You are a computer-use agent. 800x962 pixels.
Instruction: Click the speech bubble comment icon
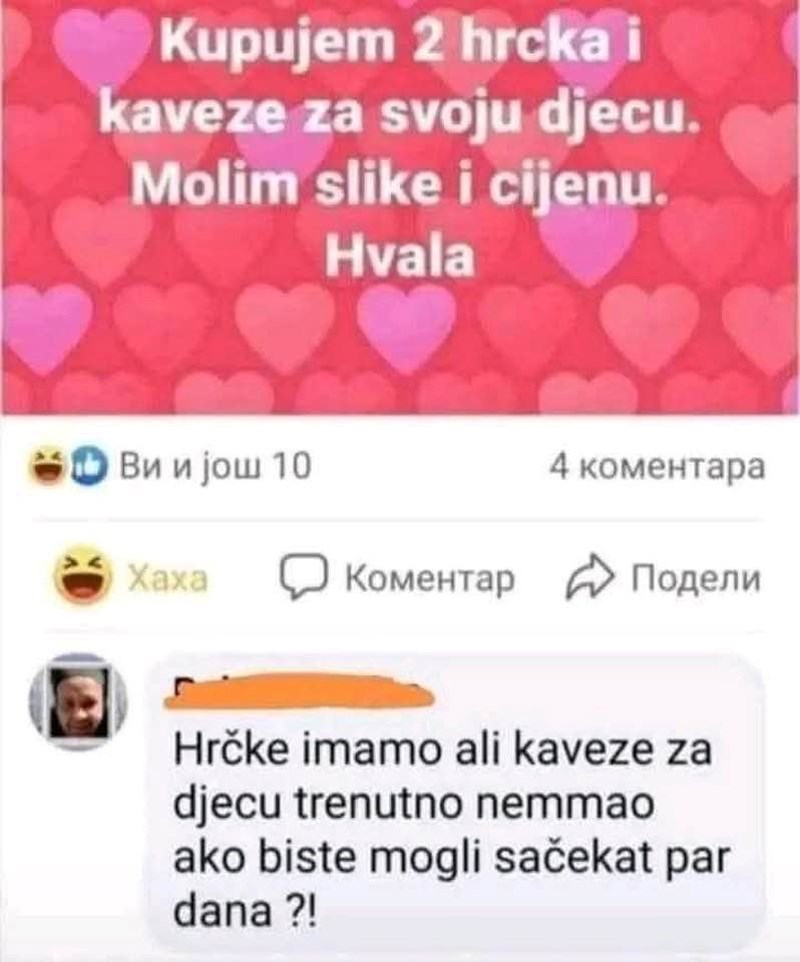[303, 578]
